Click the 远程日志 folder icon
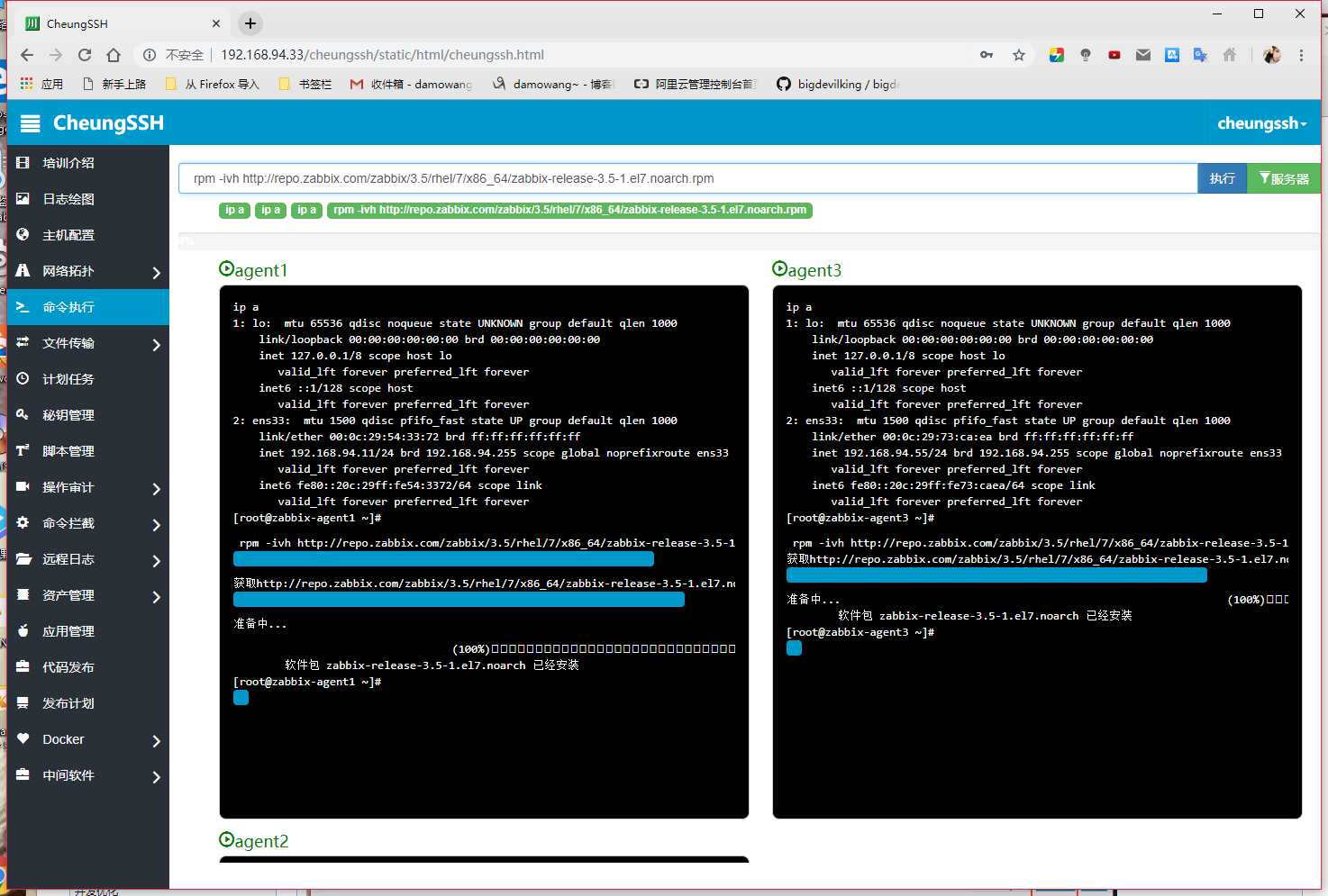Image resolution: width=1328 pixels, height=896 pixels. [23, 558]
